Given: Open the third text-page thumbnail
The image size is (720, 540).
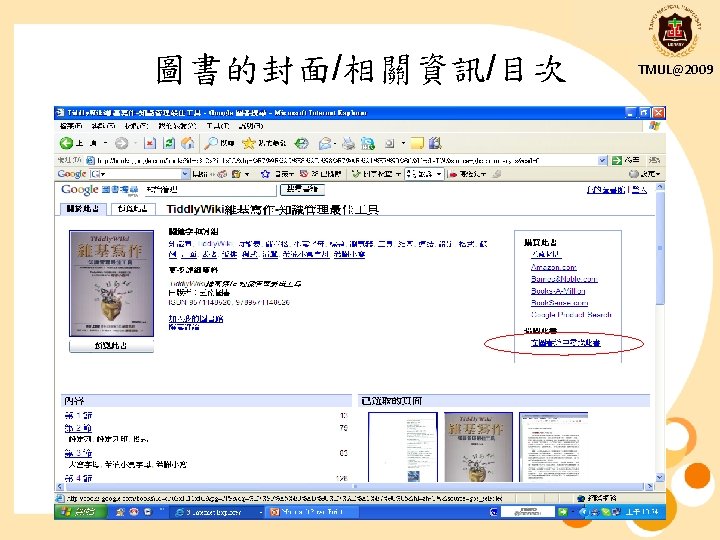Looking at the screenshot, I should (554, 447).
